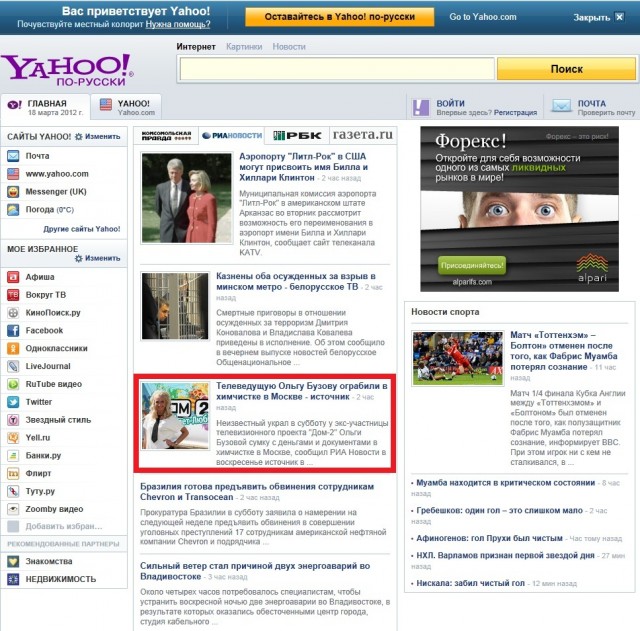Open the Tottenham match sports photo
The height and width of the screenshot is (631, 640).
pyautogui.click(x=458, y=358)
